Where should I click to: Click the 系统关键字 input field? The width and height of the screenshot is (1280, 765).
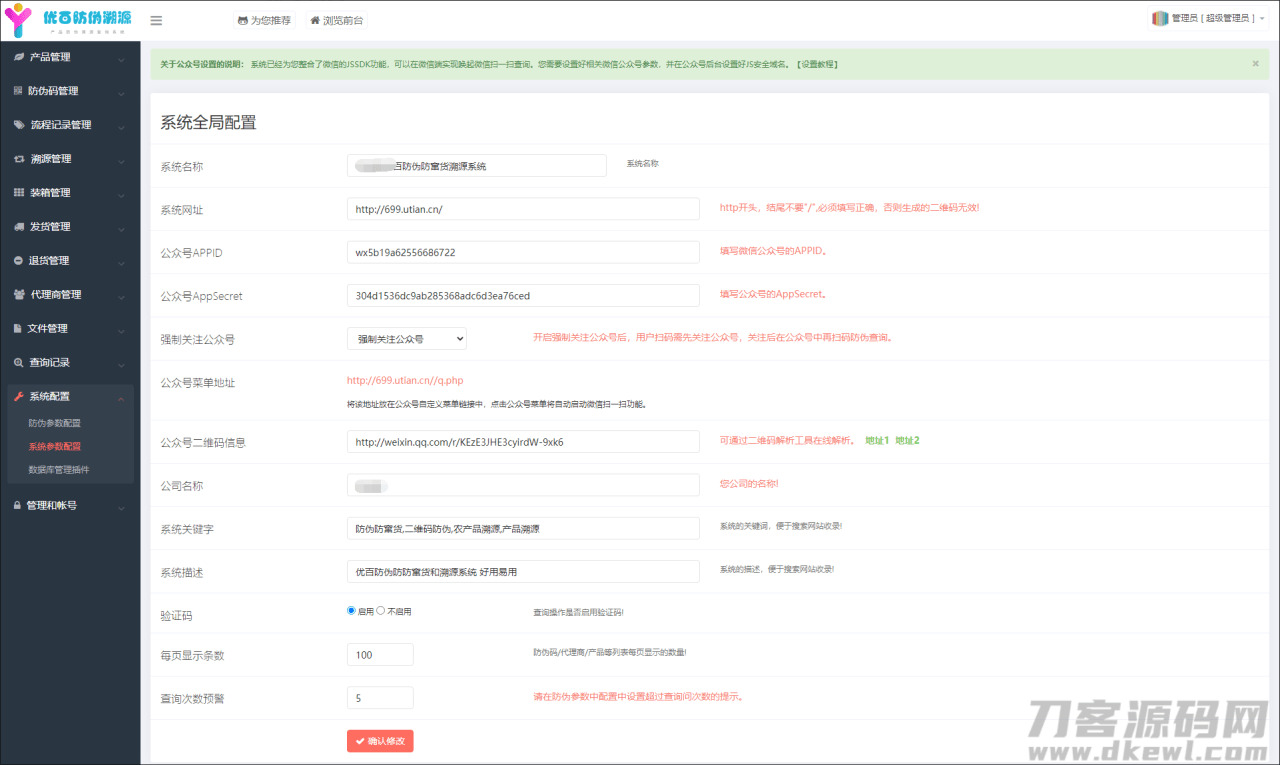[x=523, y=528]
